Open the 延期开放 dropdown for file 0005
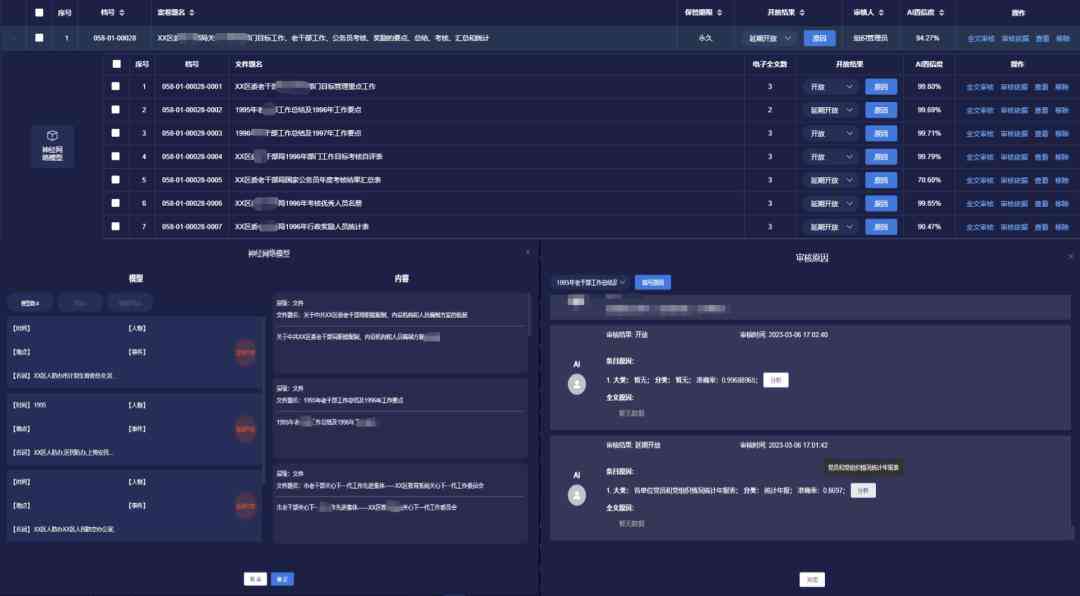This screenshot has width=1080, height=596. pos(831,181)
